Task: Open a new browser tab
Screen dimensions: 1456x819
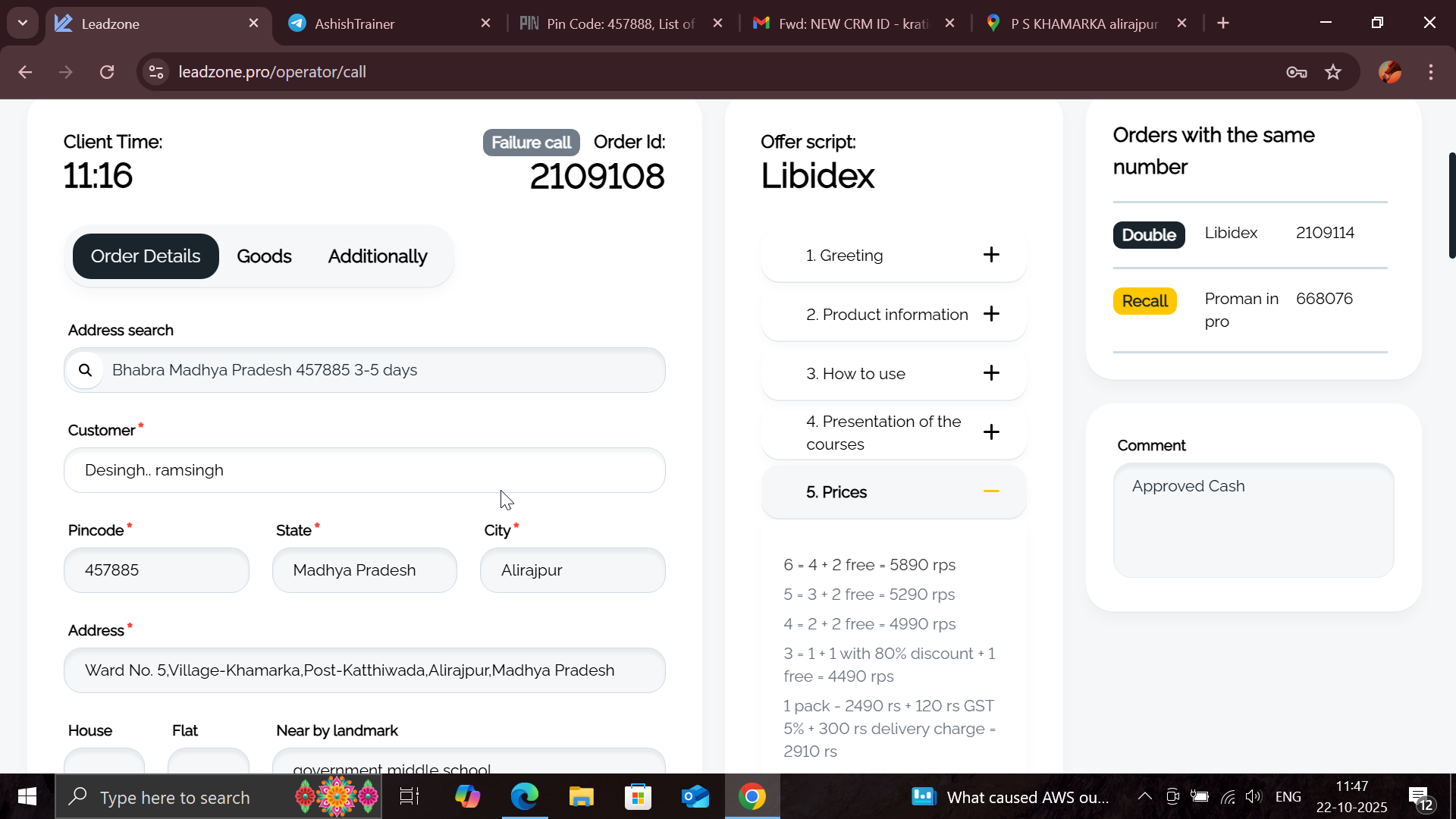Action: (x=1223, y=24)
